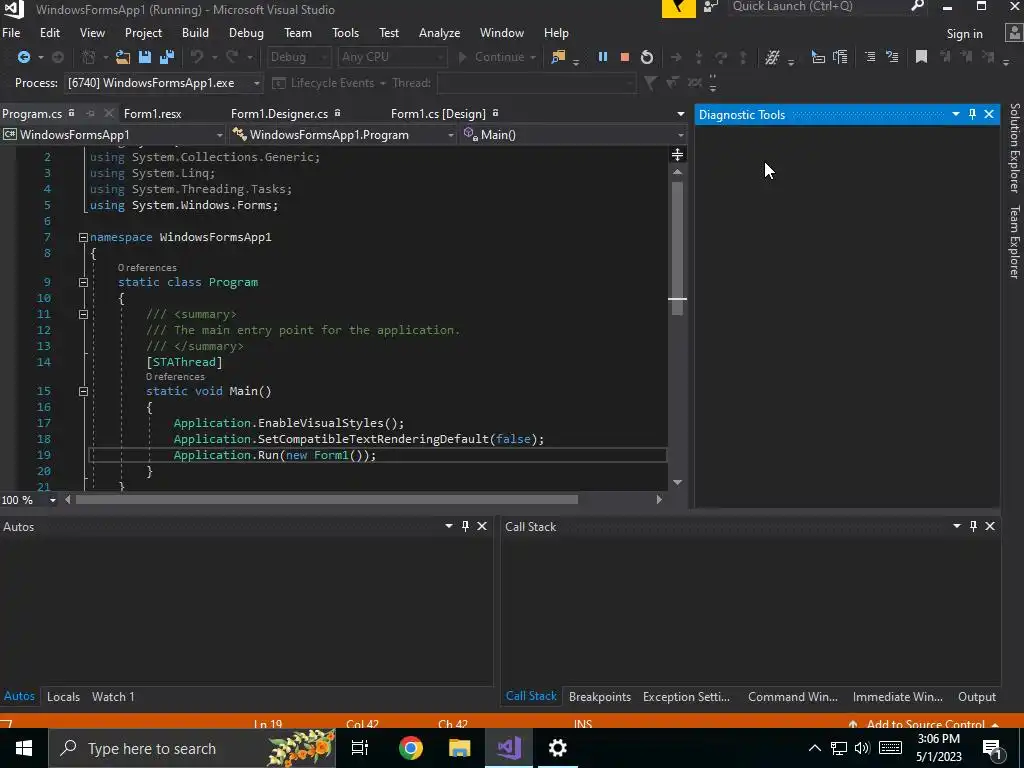The height and width of the screenshot is (768, 1024).
Task: Toggle pin on Program.cs tab
Action: [x=90, y=114]
